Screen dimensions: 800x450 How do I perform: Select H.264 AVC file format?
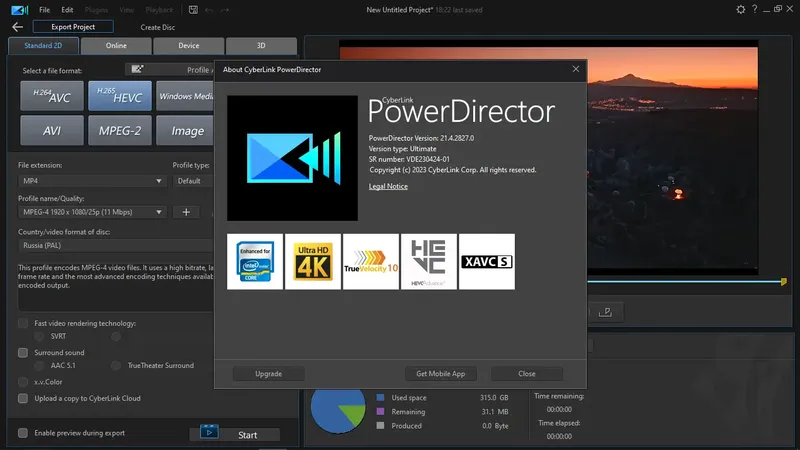click(x=52, y=96)
